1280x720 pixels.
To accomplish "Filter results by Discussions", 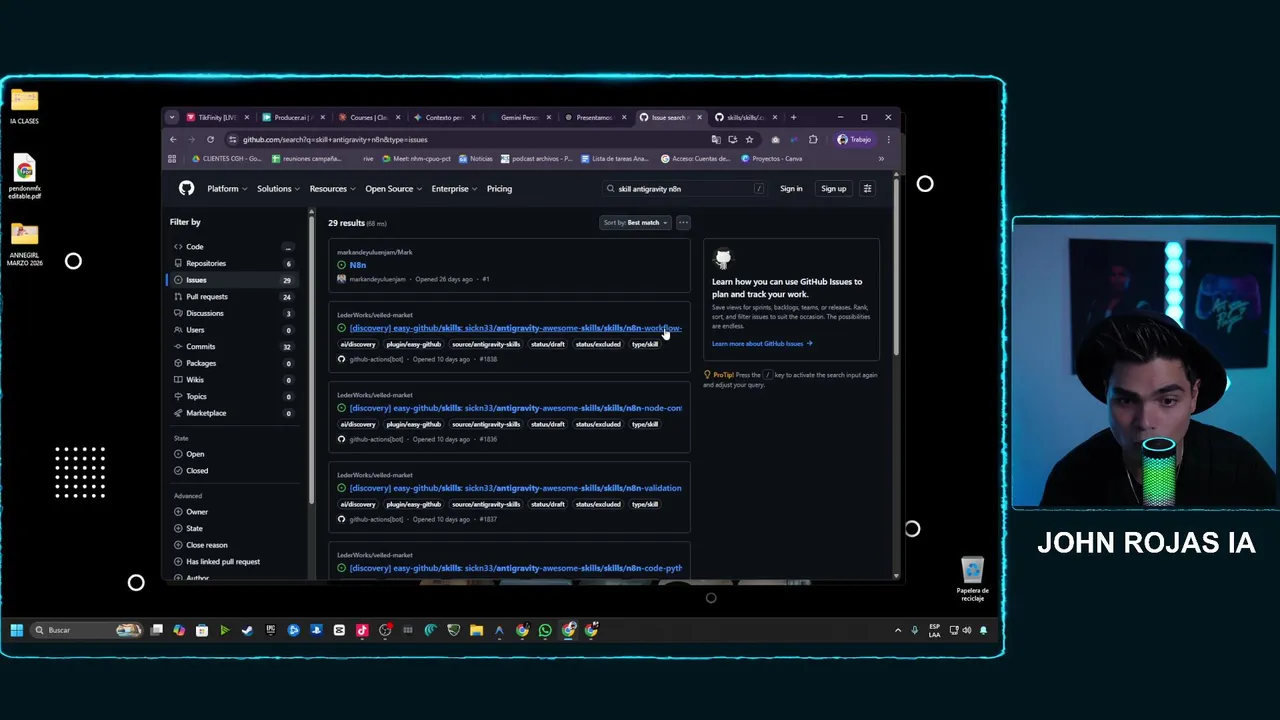I will (232, 313).
